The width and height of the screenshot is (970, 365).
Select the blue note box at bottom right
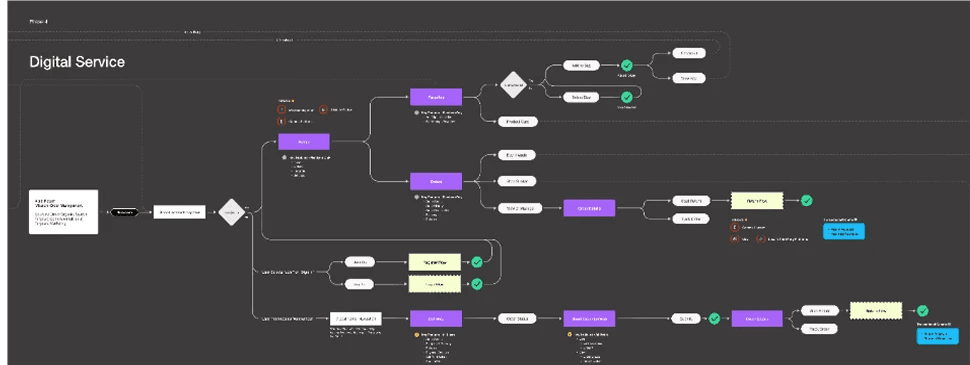[937, 337]
